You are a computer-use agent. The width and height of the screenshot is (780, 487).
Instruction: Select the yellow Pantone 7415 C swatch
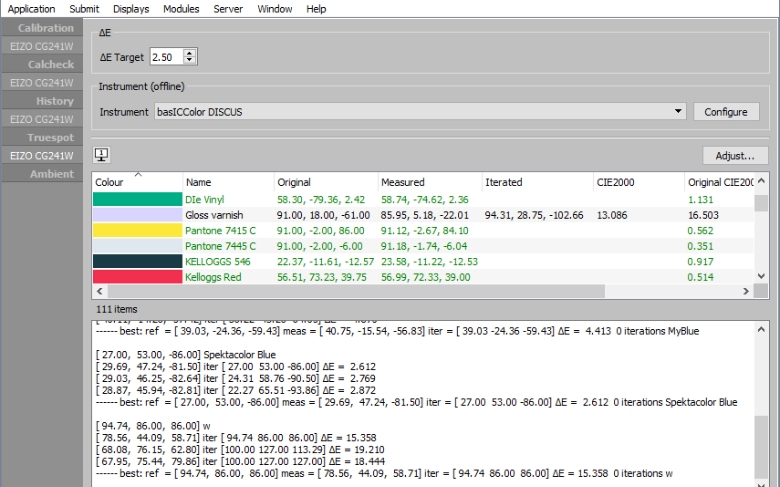137,231
